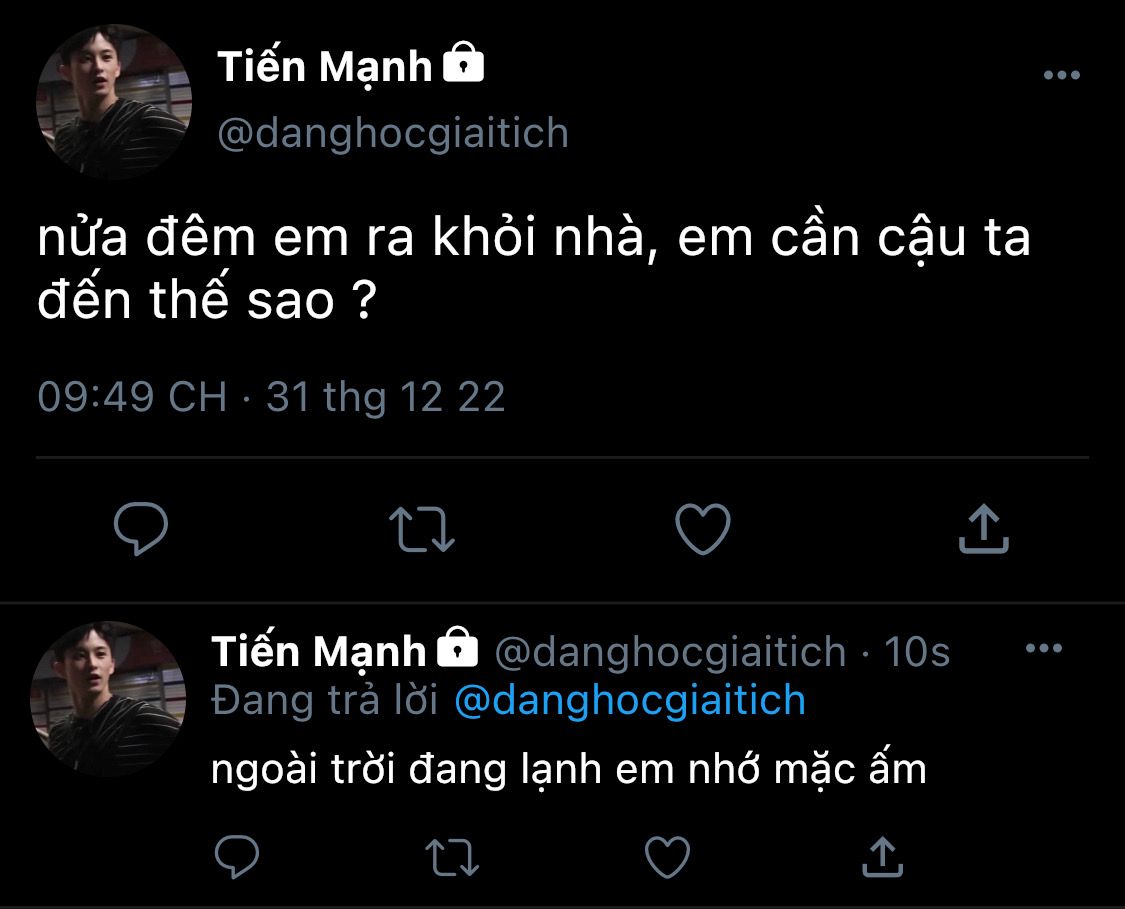Viewport: 1125px width, 909px height.
Task: Retweet the "ngoài trời đang lạnh" reply
Action: tap(452, 857)
